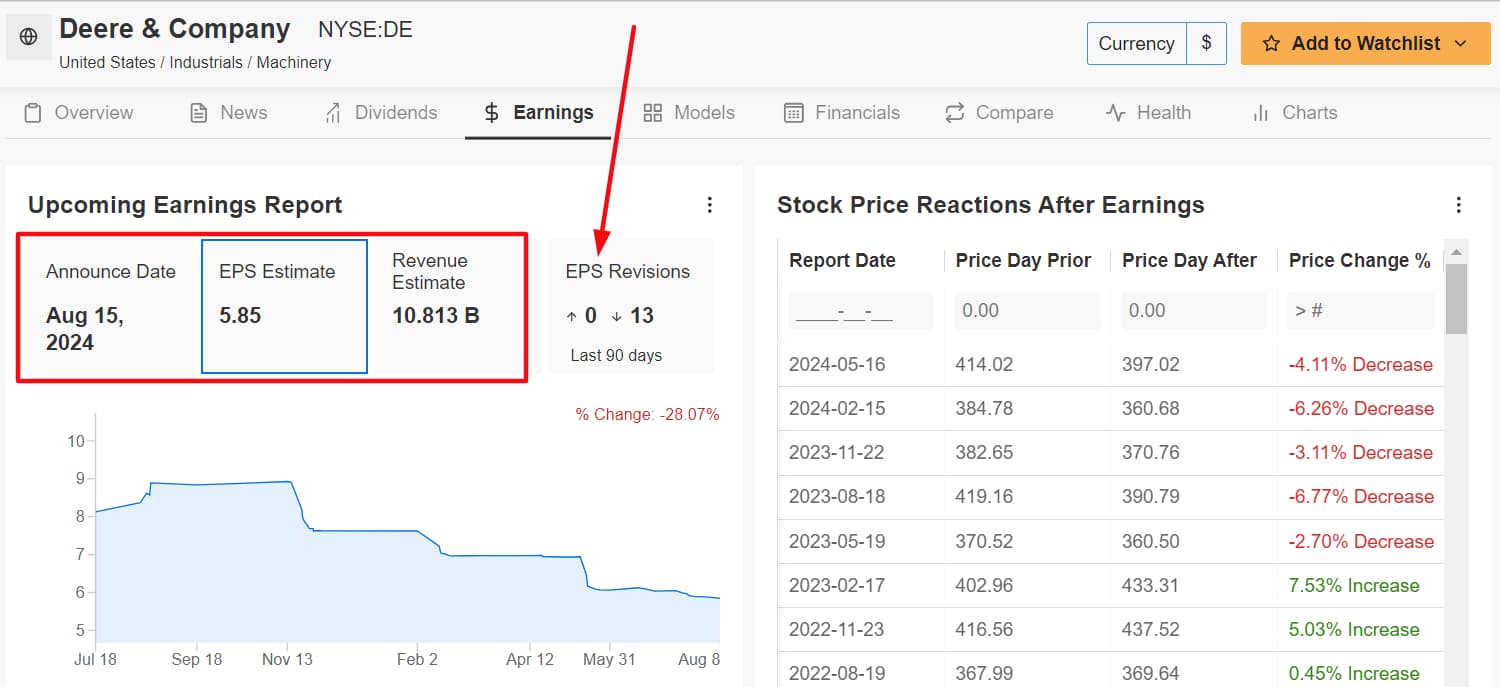Select the EPS Revisions card
This screenshot has height=687, width=1500.
tap(631, 306)
